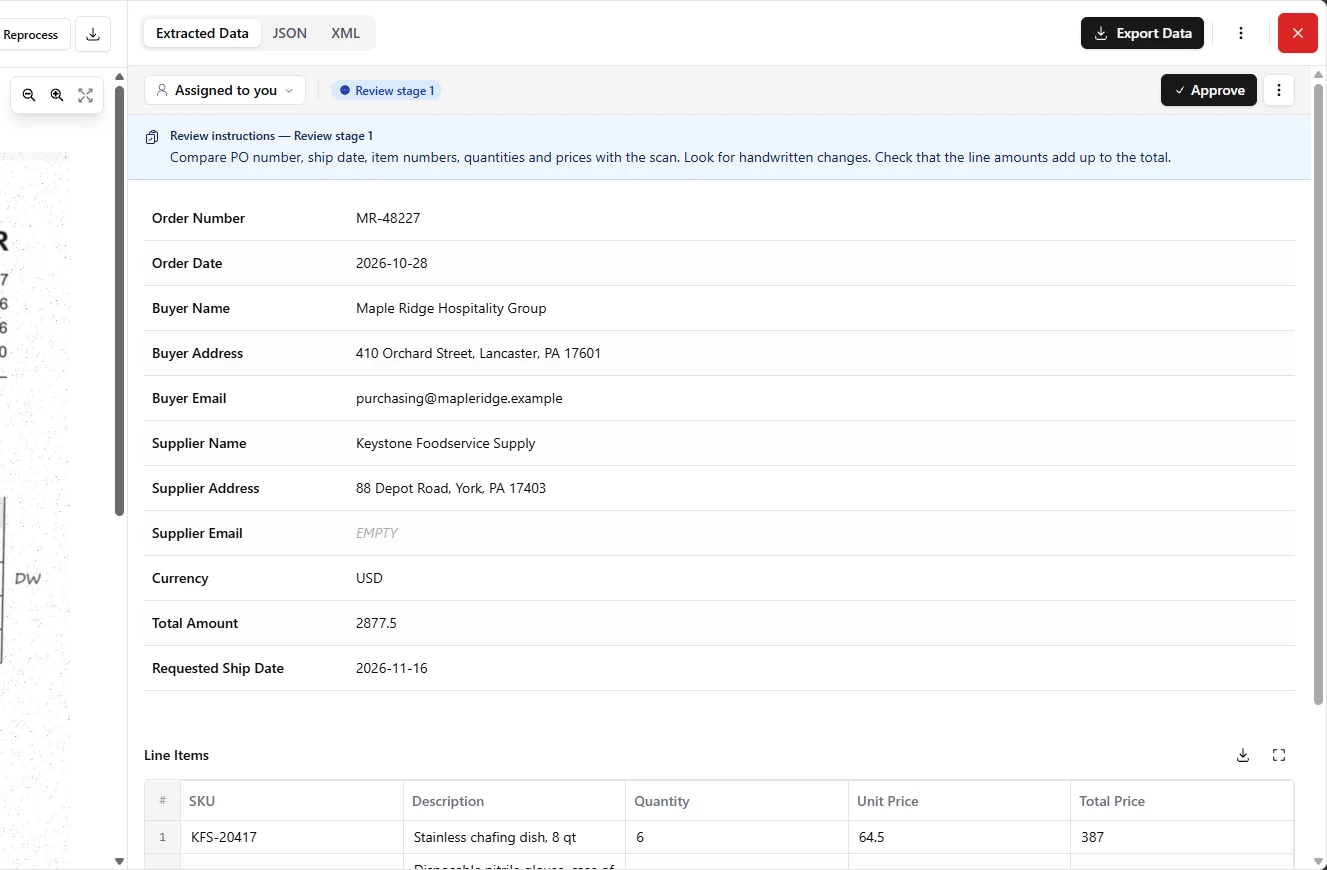1327x870 pixels.
Task: Click the email purchasing@mapleridge.example
Action: coord(459,398)
